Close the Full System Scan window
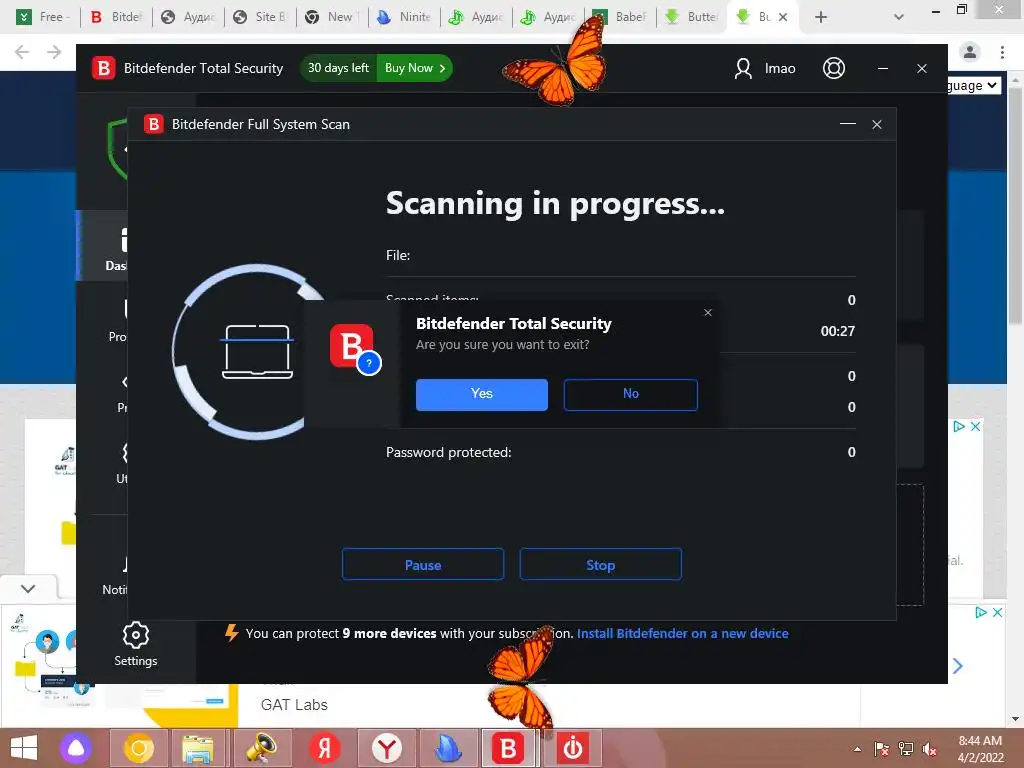Screen dimensions: 1024x768 pos(876,124)
